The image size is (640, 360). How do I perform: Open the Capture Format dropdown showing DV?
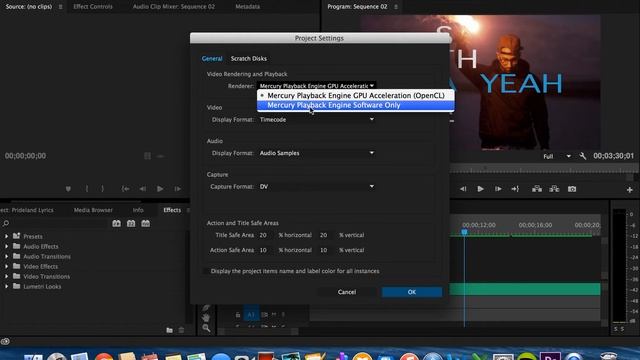pos(317,187)
